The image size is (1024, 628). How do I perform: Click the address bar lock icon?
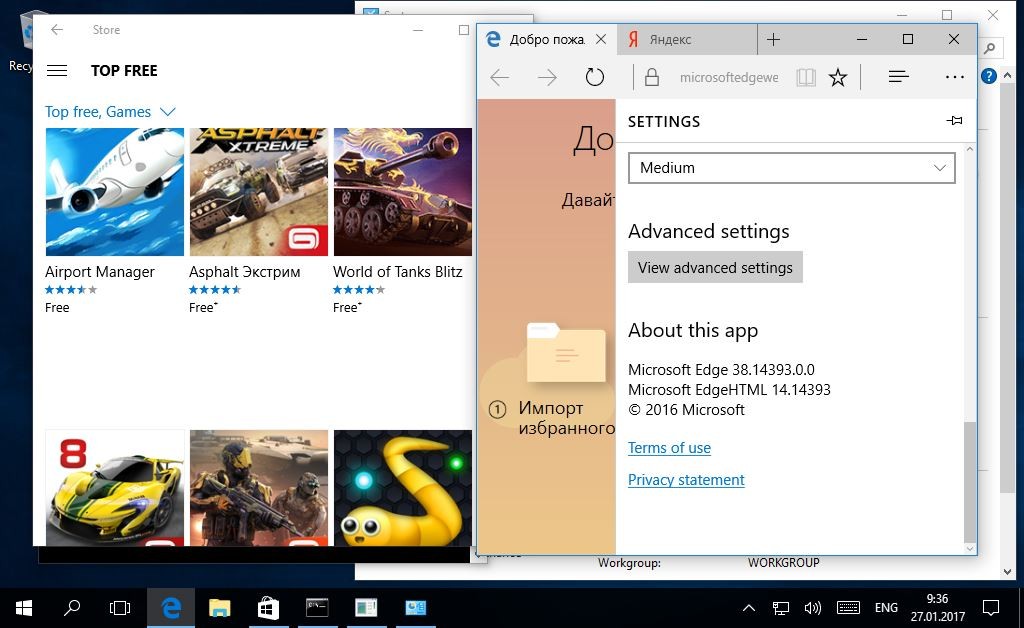pyautogui.click(x=652, y=78)
